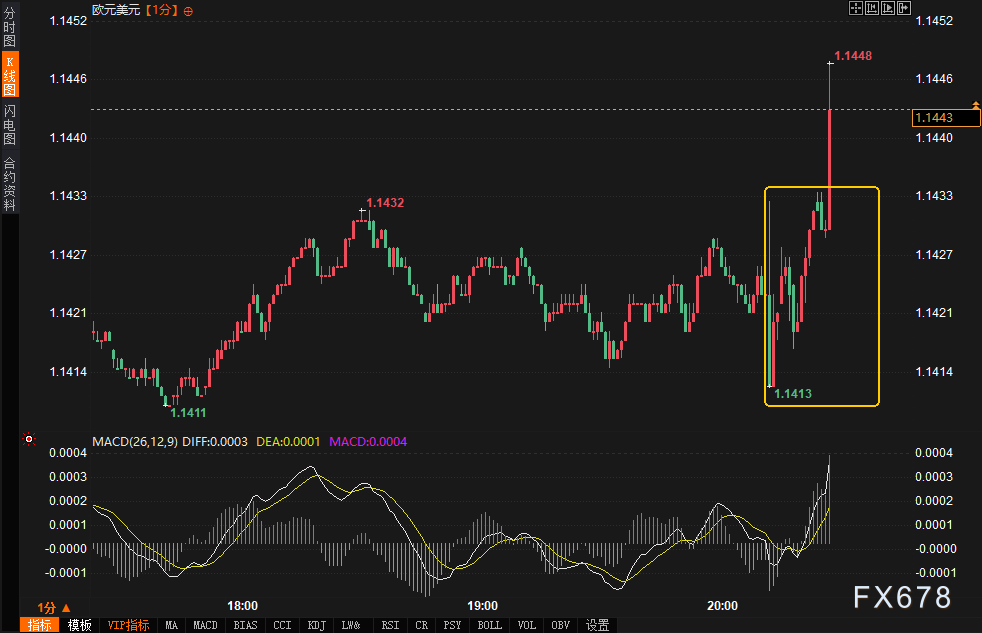The width and height of the screenshot is (982, 633).
Task: Enable the BOLL indicator
Action: point(490,625)
